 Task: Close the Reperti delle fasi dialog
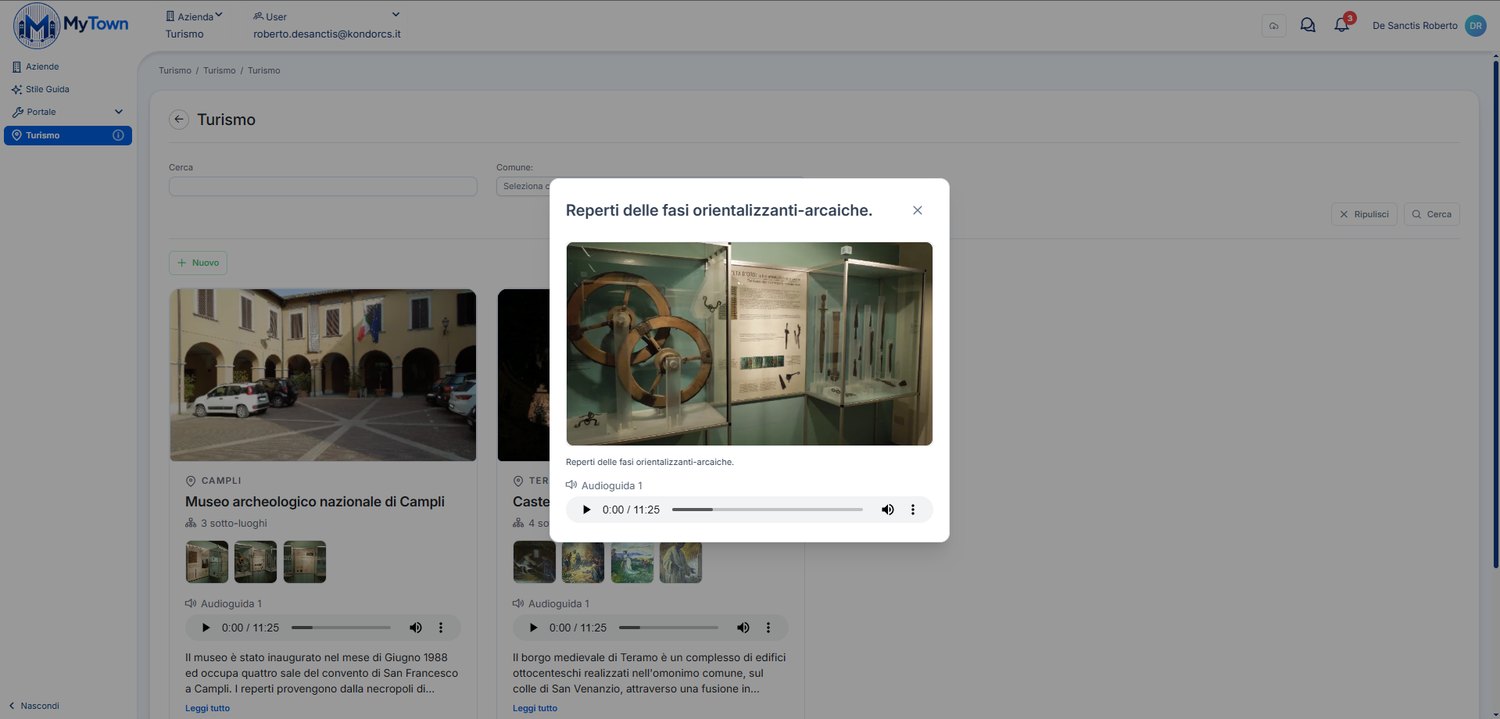click(917, 210)
